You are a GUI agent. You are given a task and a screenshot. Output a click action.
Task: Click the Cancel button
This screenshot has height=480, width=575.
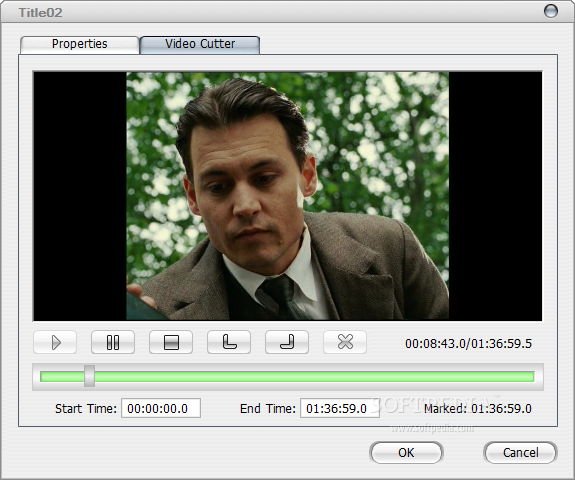pos(521,452)
